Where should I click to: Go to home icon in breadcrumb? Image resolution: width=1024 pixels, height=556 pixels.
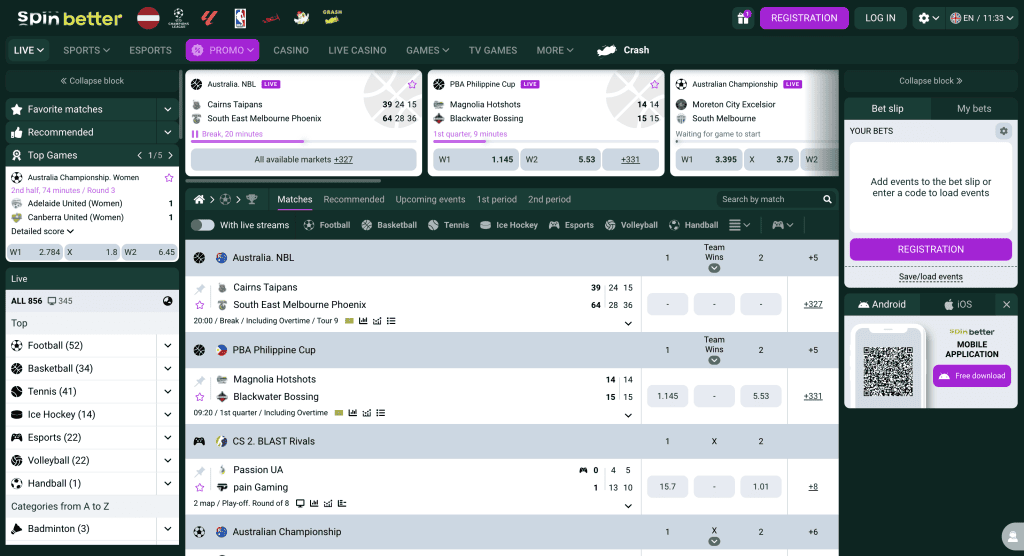click(199, 200)
